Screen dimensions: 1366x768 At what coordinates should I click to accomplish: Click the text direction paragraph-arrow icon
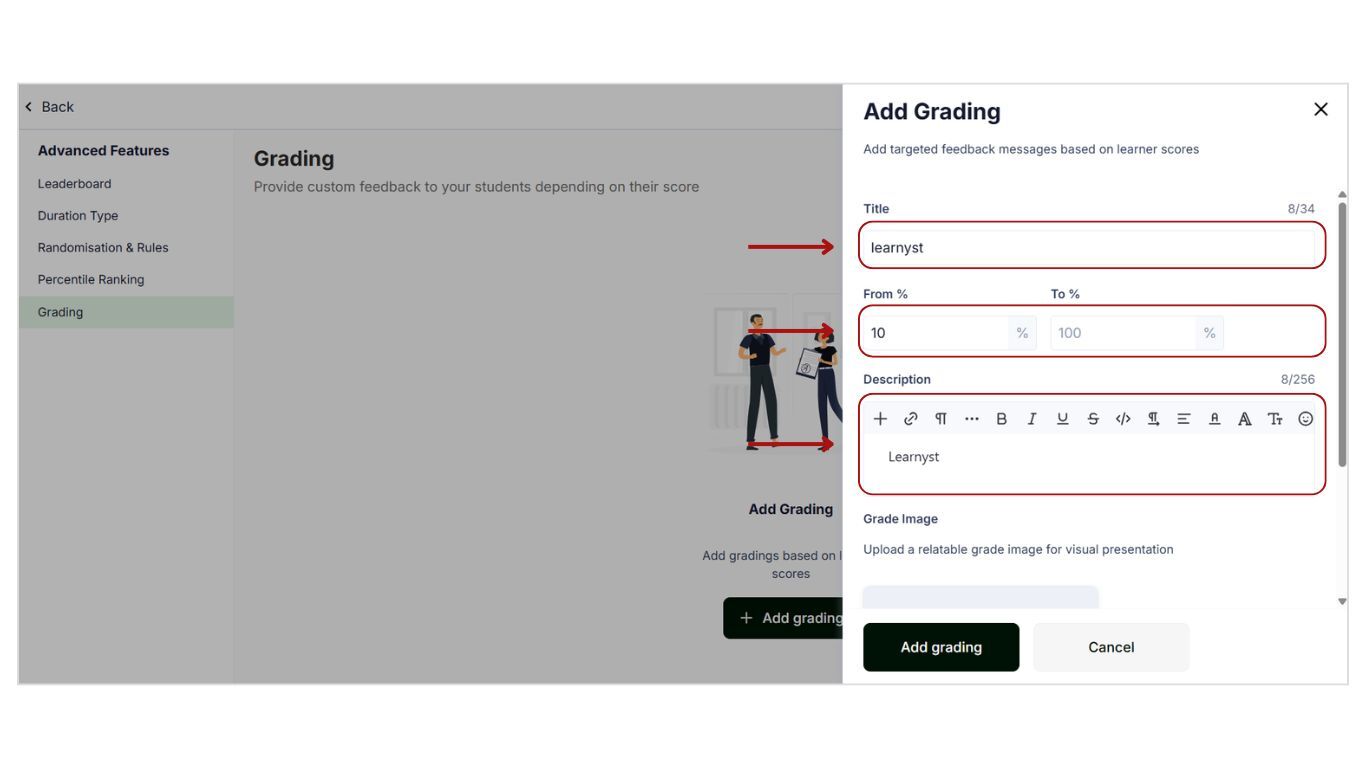click(x=1153, y=419)
